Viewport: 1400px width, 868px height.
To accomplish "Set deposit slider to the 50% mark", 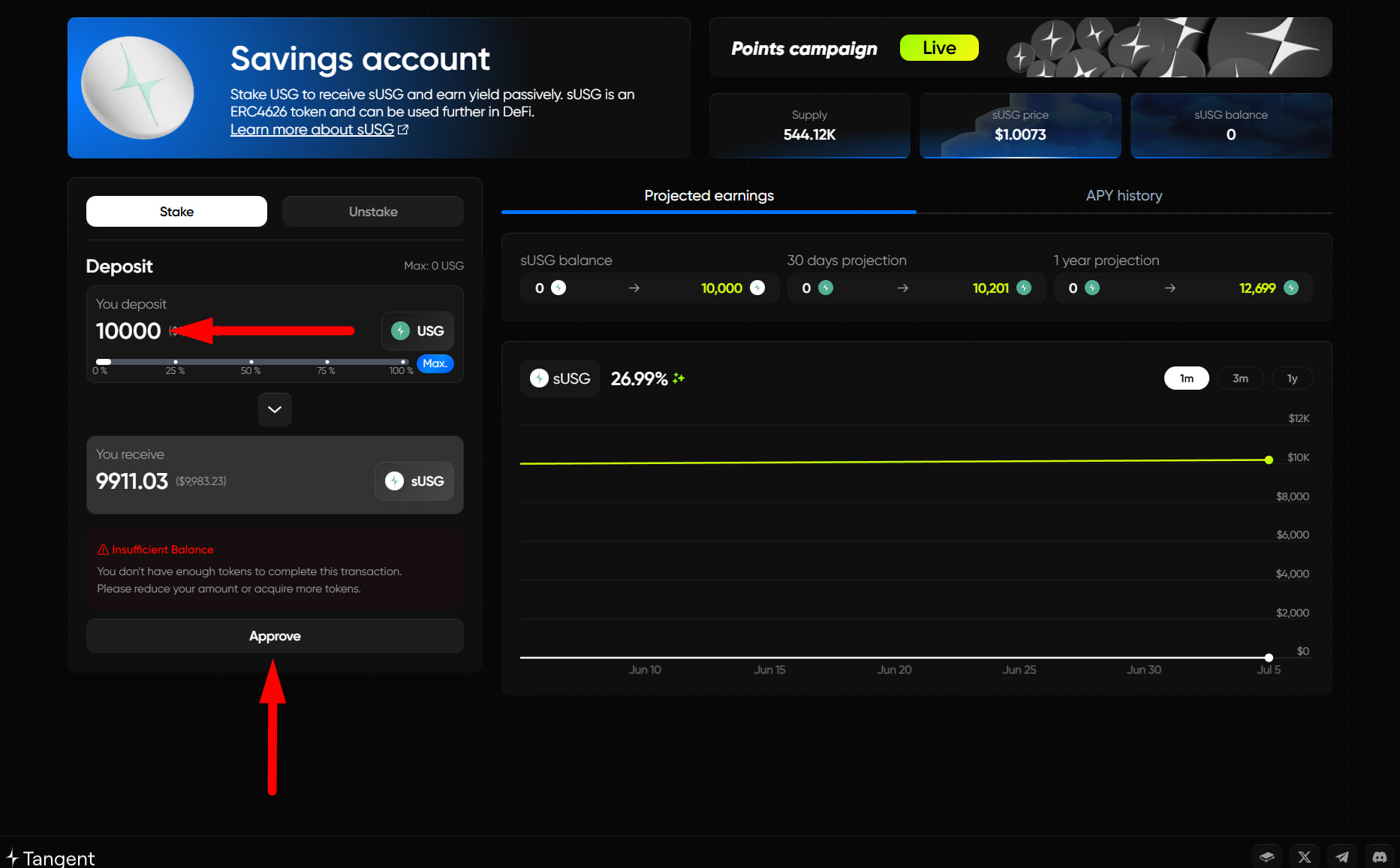I will click(251, 362).
